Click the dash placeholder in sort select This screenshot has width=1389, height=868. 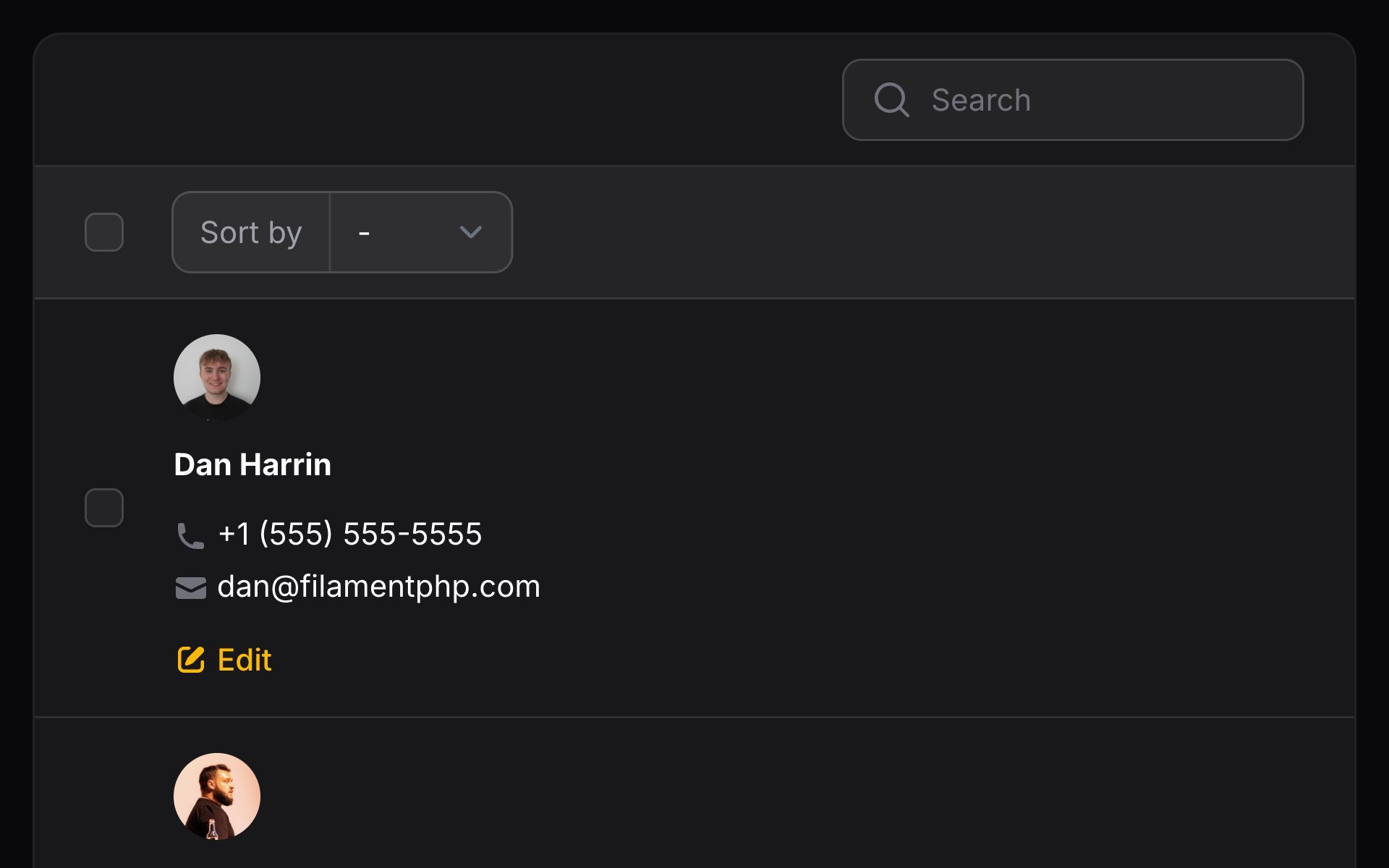pos(364,233)
